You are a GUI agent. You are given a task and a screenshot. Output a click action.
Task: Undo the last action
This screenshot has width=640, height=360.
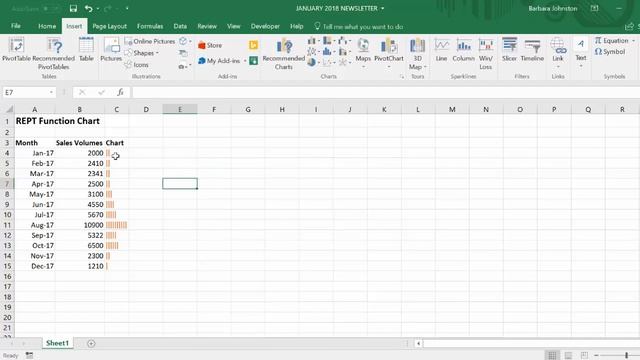click(89, 8)
